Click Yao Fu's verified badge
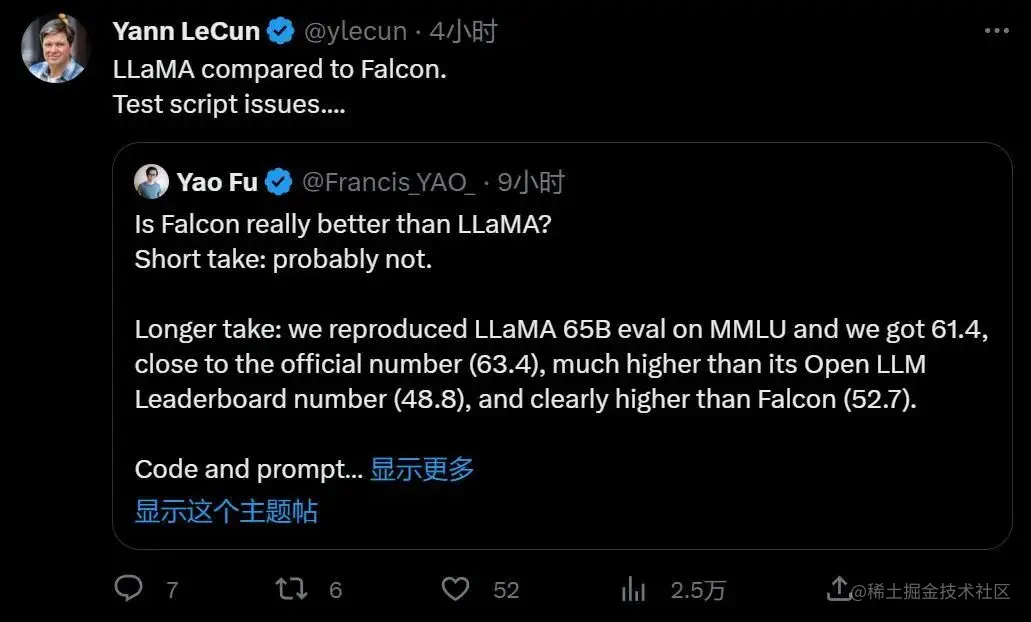 point(277,182)
